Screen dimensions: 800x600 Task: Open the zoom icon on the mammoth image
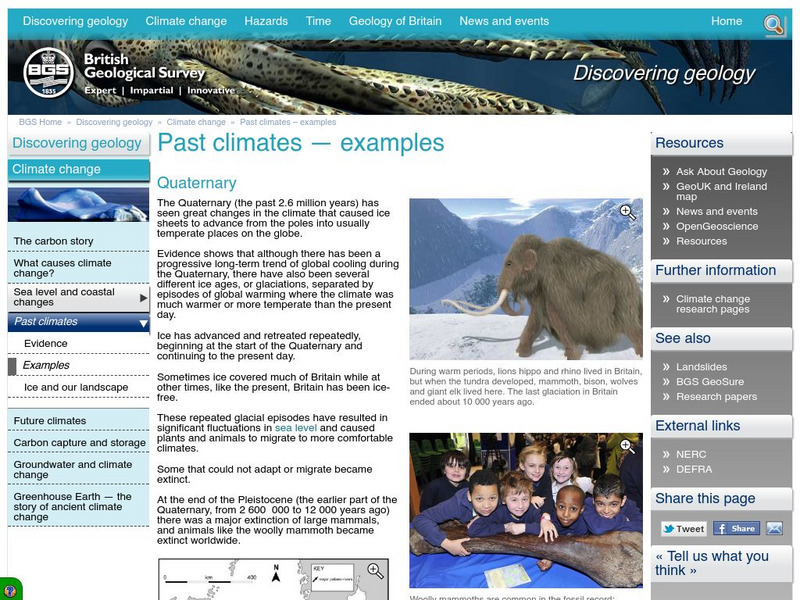tap(628, 212)
